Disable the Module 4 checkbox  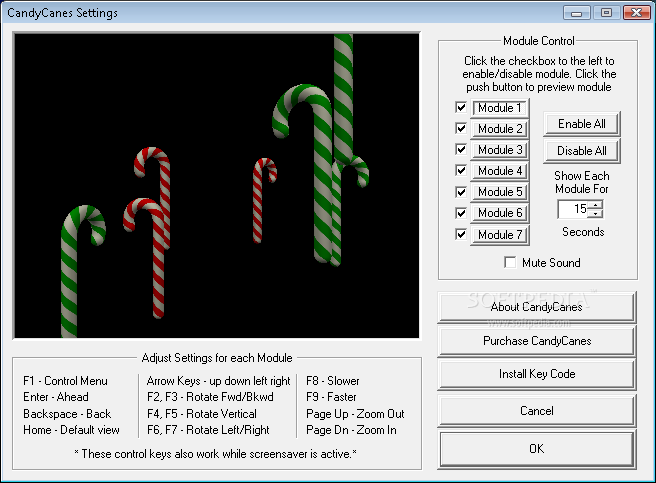461,170
